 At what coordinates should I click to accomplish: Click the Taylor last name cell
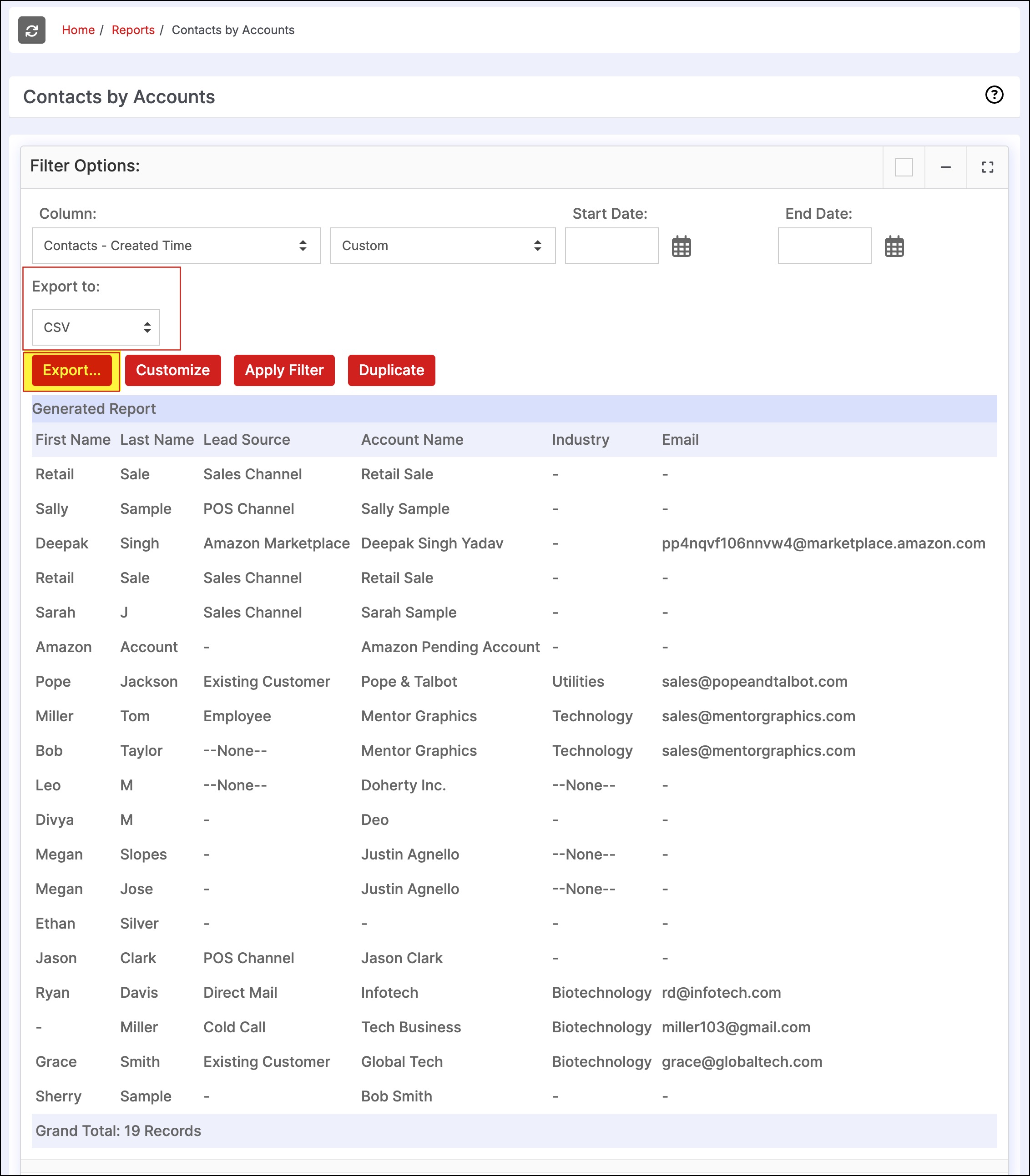(141, 751)
